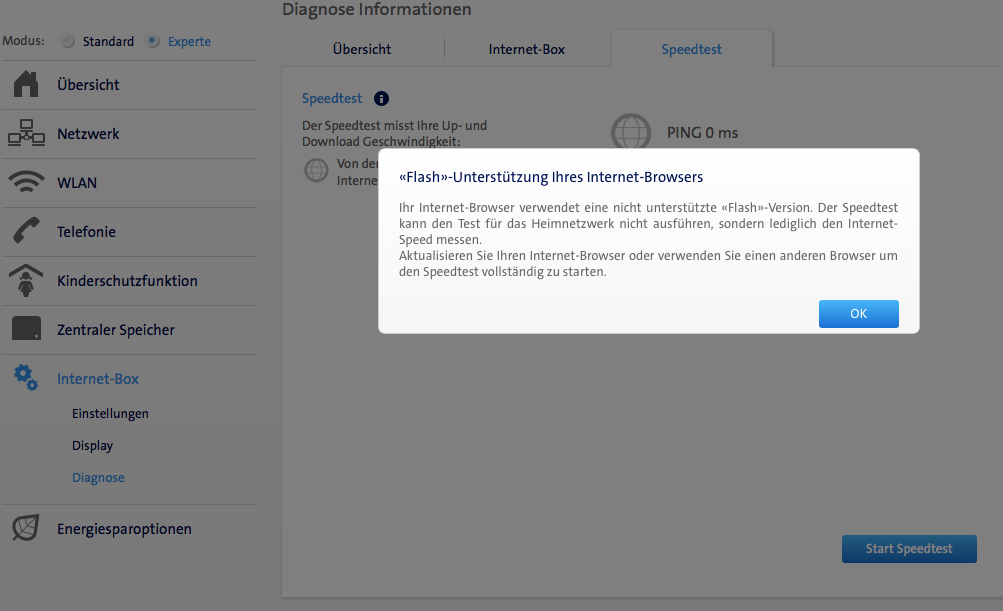Click the Speedtest info icon
Image resolution: width=1003 pixels, height=611 pixels.
pos(381,99)
